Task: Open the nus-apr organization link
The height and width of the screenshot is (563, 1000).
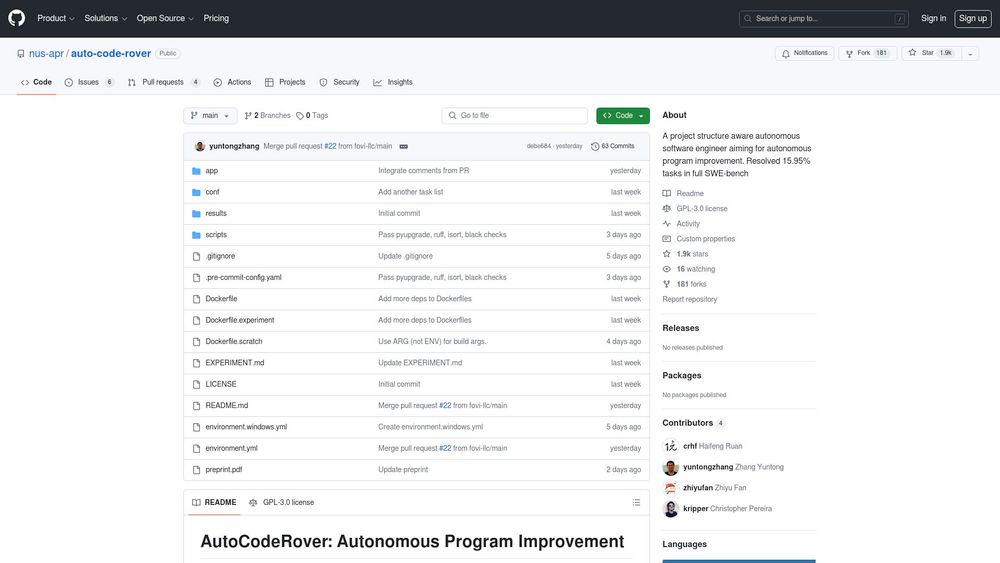Action: click(46, 54)
